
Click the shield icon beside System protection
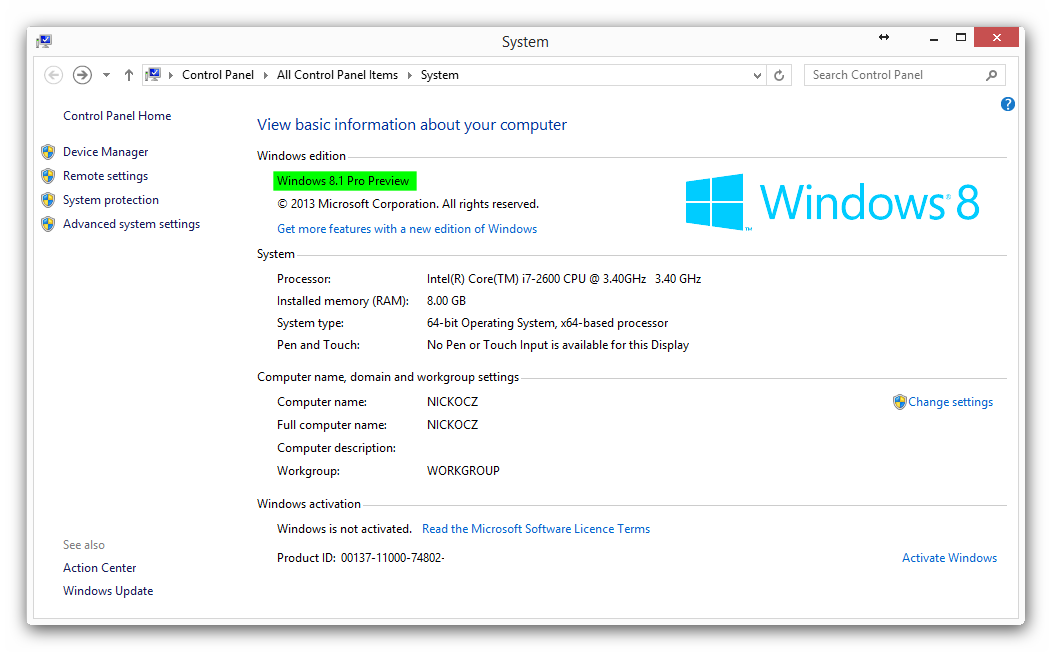pyautogui.click(x=48, y=200)
